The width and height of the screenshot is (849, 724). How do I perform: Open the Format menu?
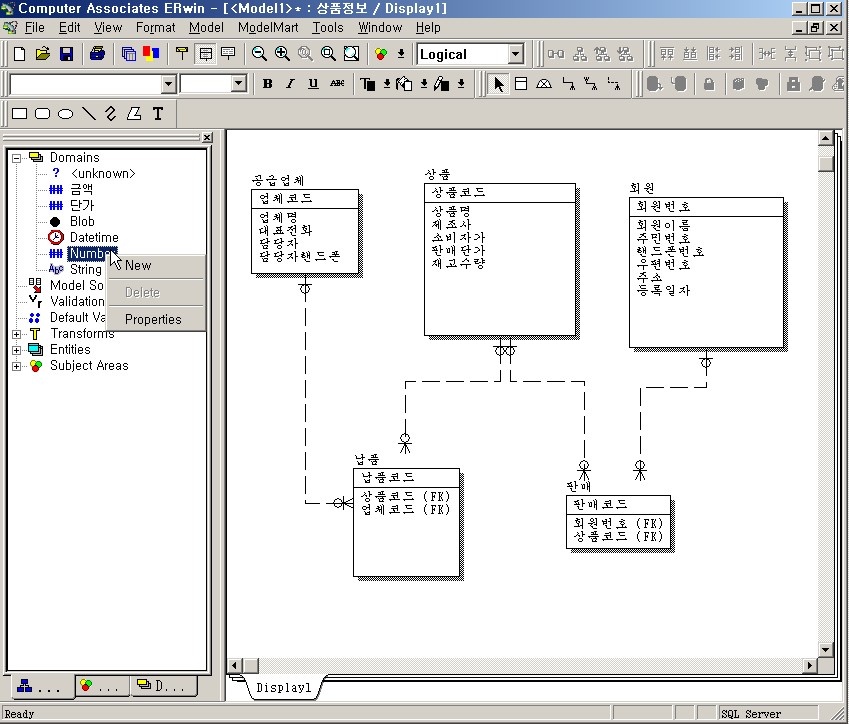(155, 28)
